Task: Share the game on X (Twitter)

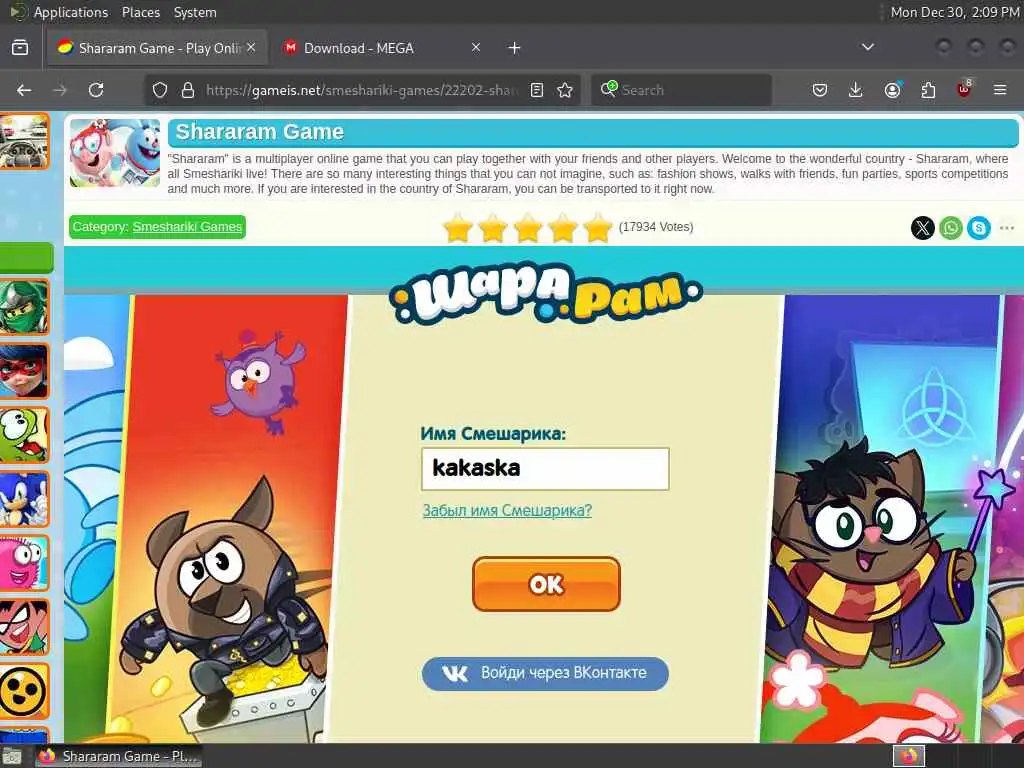Action: (x=923, y=228)
